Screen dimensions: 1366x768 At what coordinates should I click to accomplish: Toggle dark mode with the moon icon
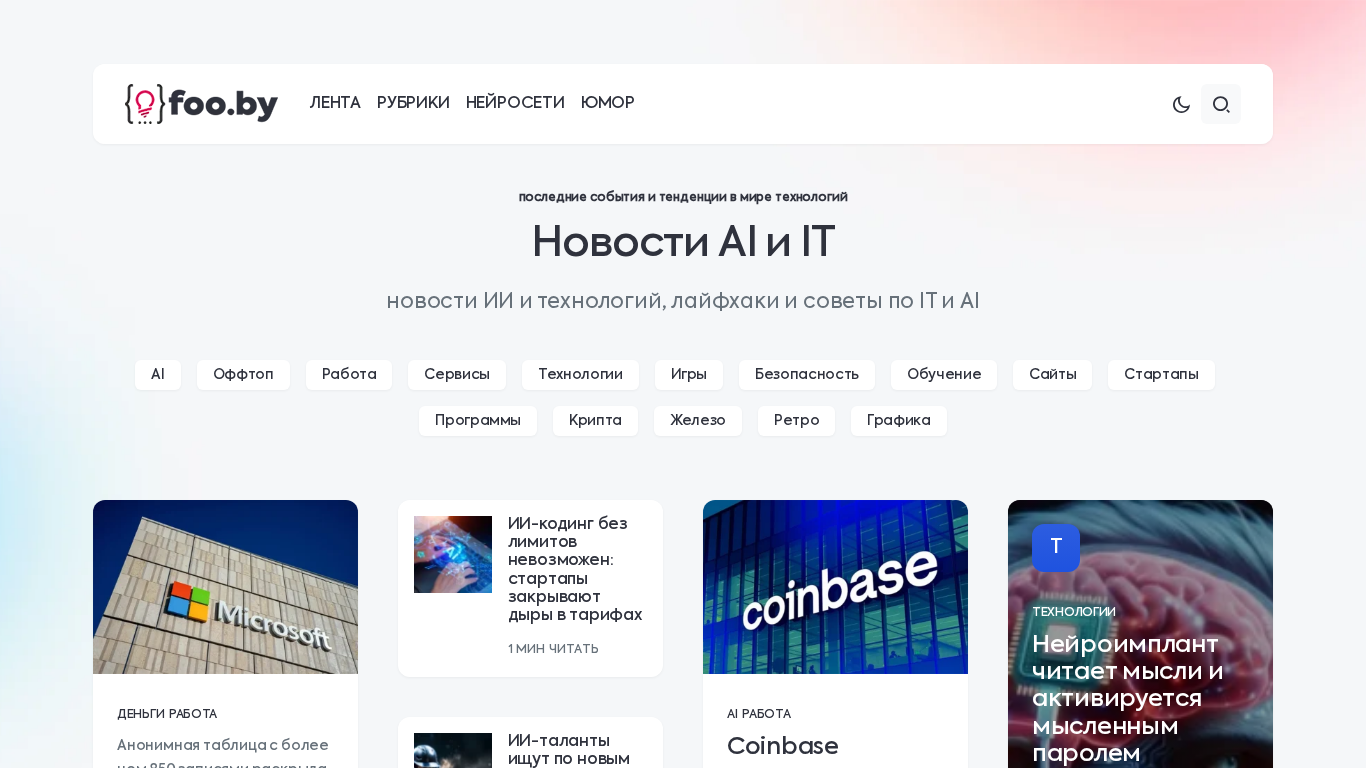point(1181,104)
